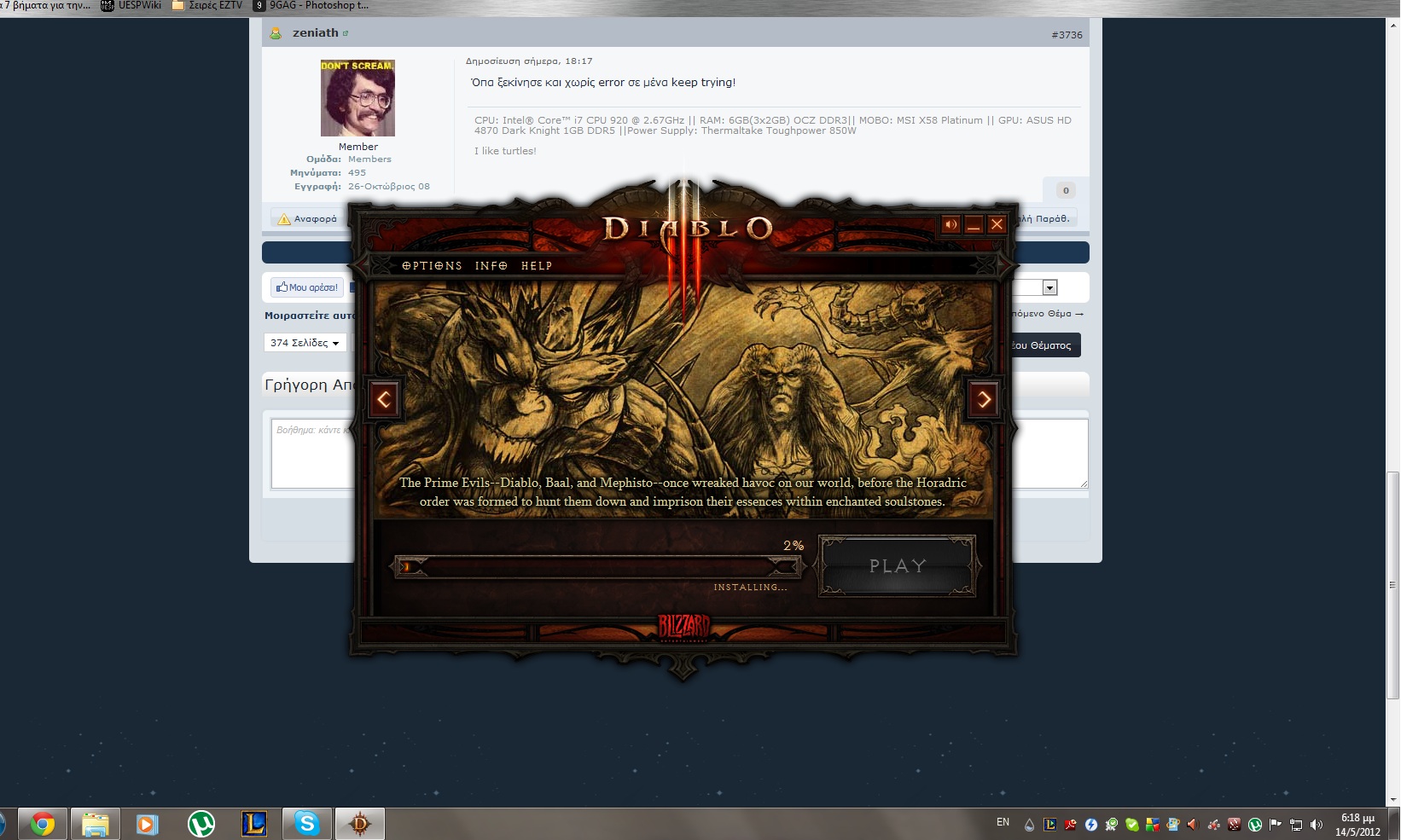This screenshot has width=1401, height=840.
Task: Click the green ribbon badge tray icon
Action: (x=1112, y=825)
